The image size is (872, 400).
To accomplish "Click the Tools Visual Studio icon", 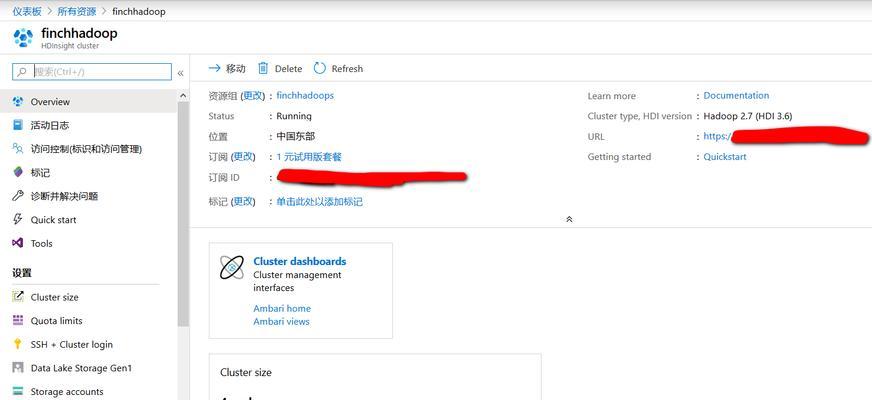I will (x=18, y=243).
